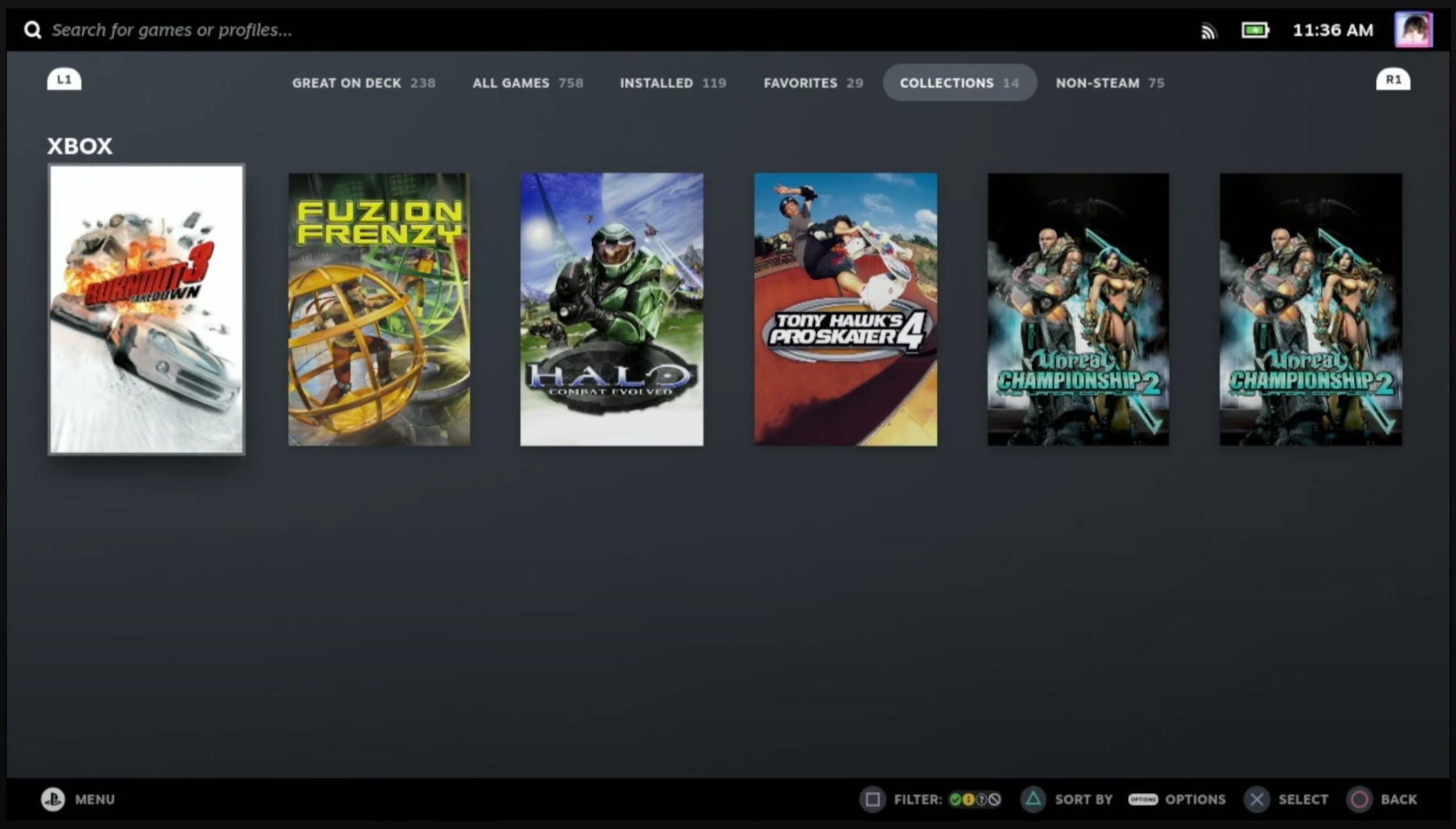Open Tony Hawk's Pro Skater 4 cover
This screenshot has height=829, width=1456.
[x=846, y=309]
